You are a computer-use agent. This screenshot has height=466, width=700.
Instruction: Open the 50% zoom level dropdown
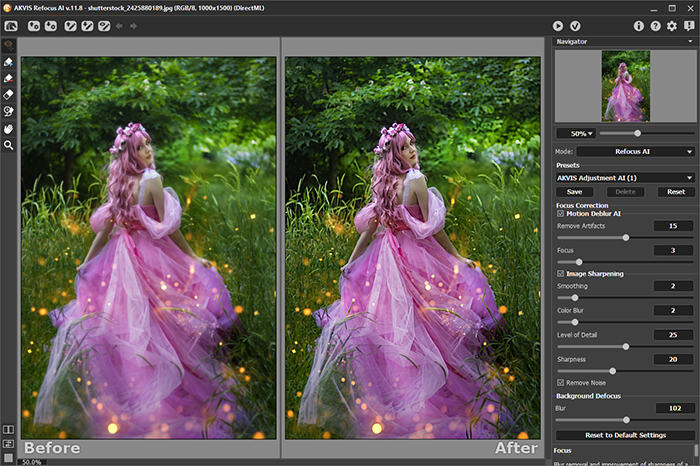coord(576,133)
